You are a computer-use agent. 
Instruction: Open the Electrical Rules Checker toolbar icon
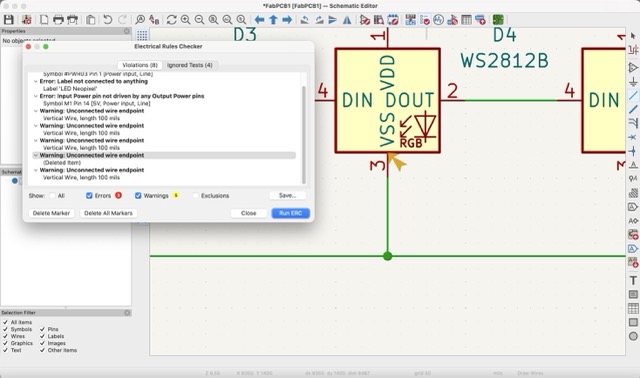pyautogui.click(x=424, y=20)
